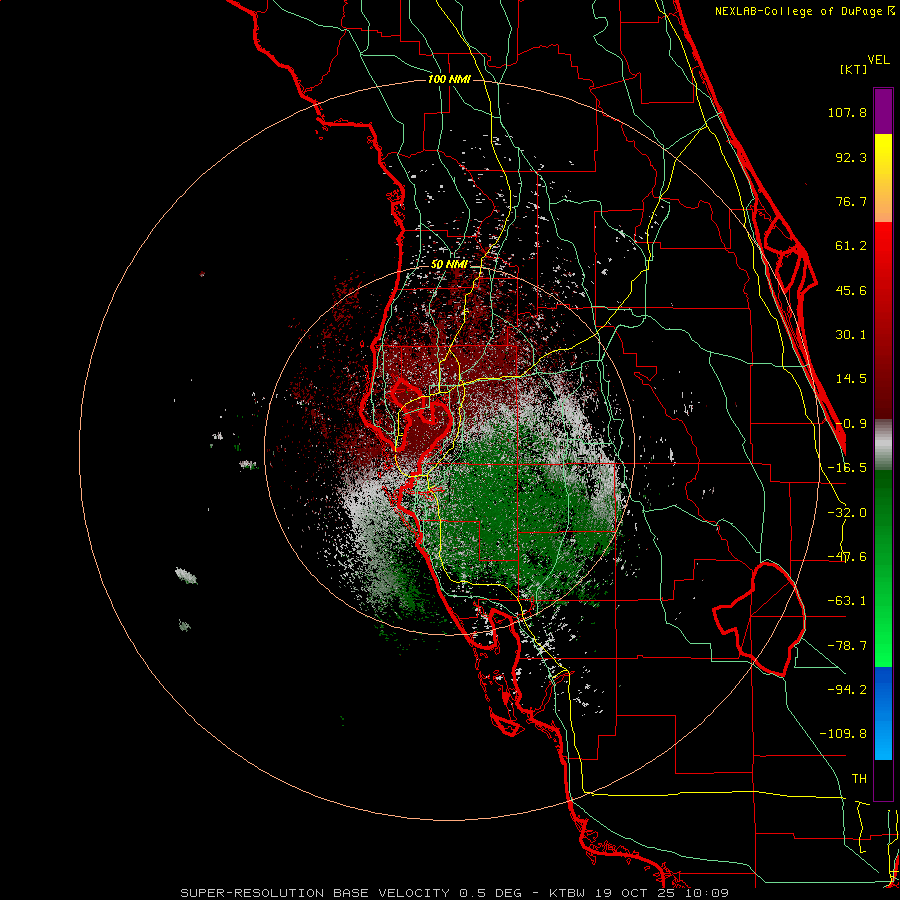Screen dimensions: 900x900
Task: Click the 30.1 legend value
Action: [851, 335]
